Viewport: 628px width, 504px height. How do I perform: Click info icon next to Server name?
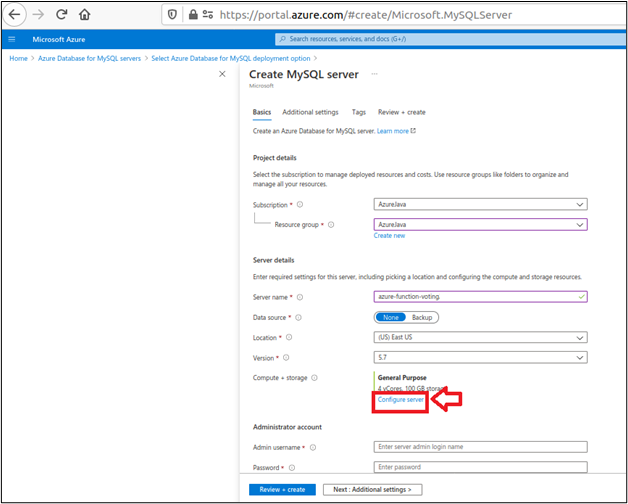(300, 297)
